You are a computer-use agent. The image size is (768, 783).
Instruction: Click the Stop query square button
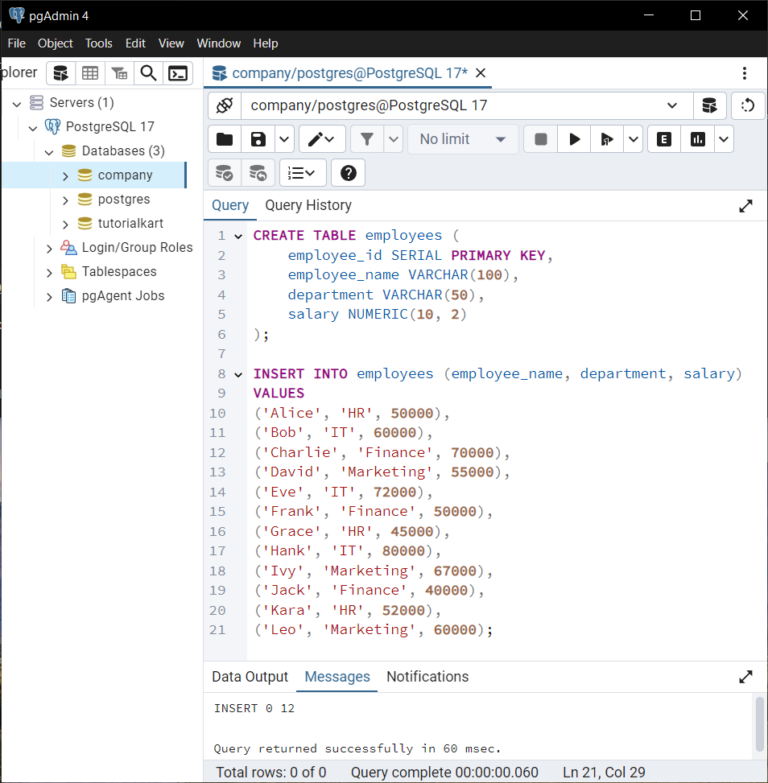pyautogui.click(x=541, y=139)
